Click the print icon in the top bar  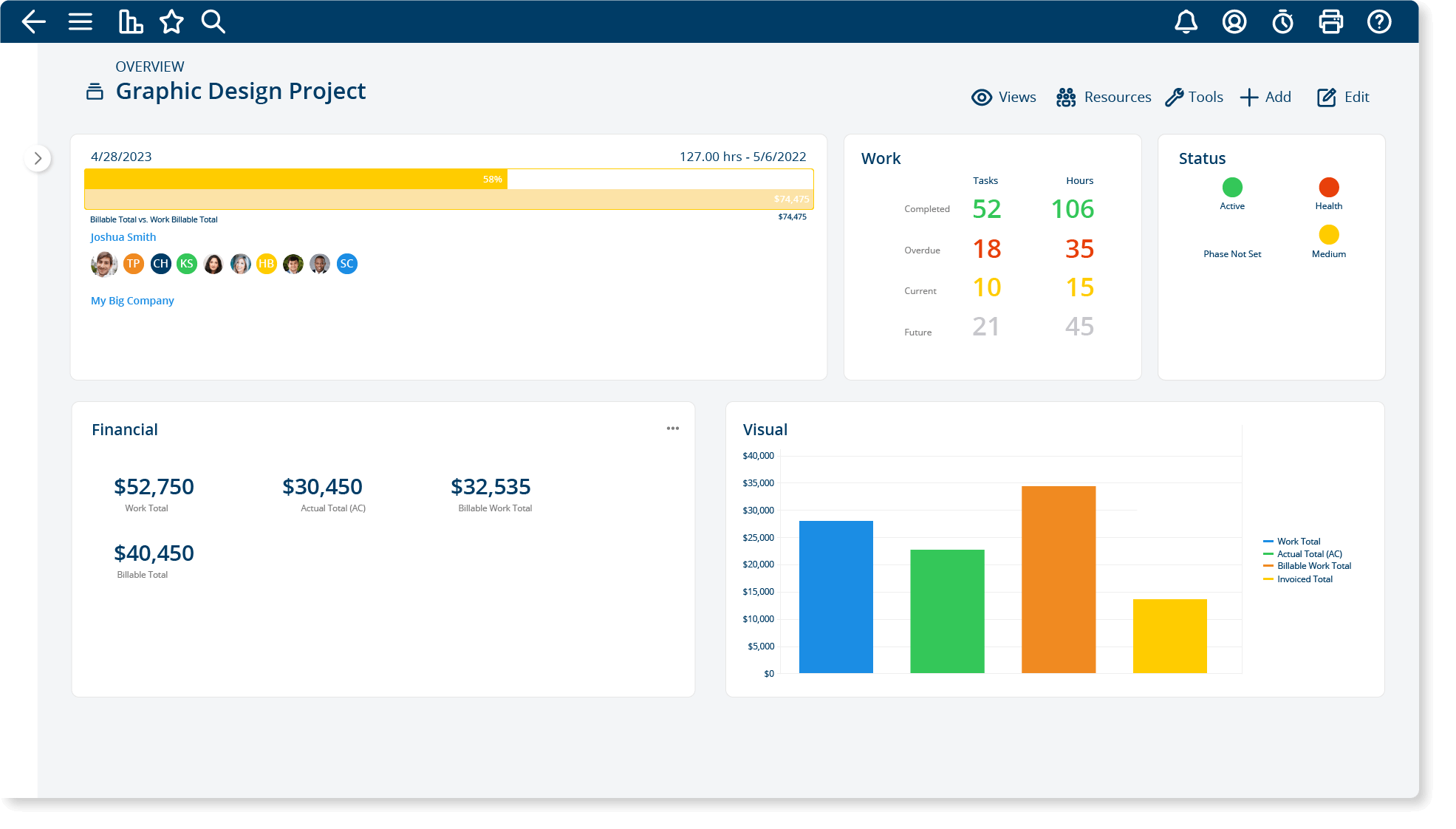pyautogui.click(x=1331, y=22)
